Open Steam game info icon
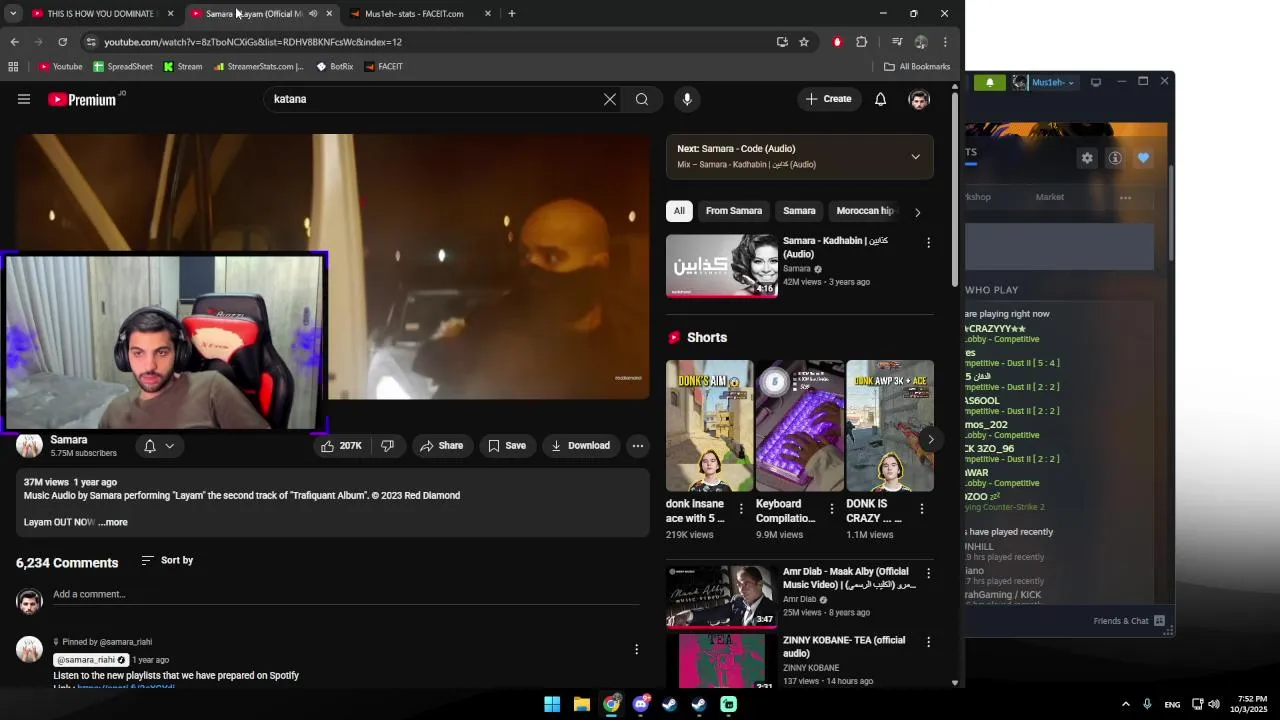The width and height of the screenshot is (1280, 720). 1115,158
